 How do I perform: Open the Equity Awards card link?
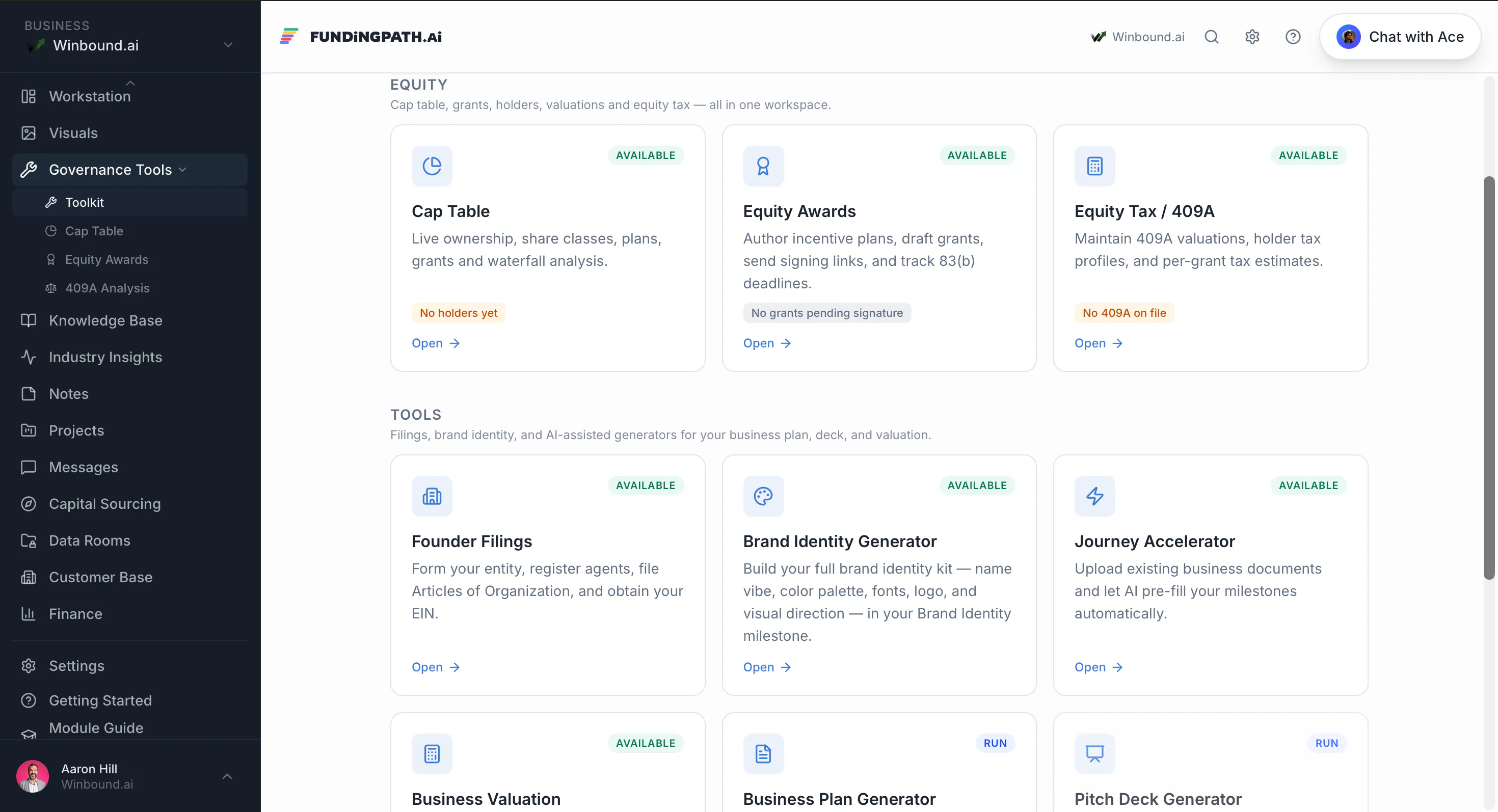point(767,343)
